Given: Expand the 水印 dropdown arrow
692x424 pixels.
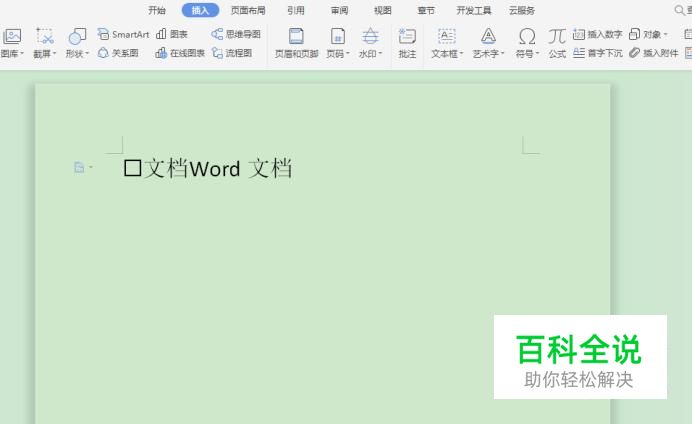Looking at the screenshot, I should point(380,53).
